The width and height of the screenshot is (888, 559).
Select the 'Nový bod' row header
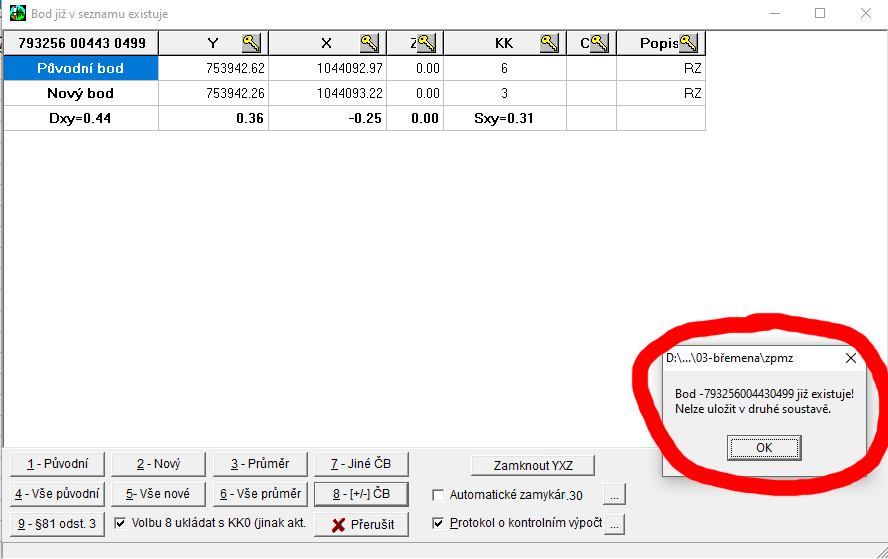[80, 93]
